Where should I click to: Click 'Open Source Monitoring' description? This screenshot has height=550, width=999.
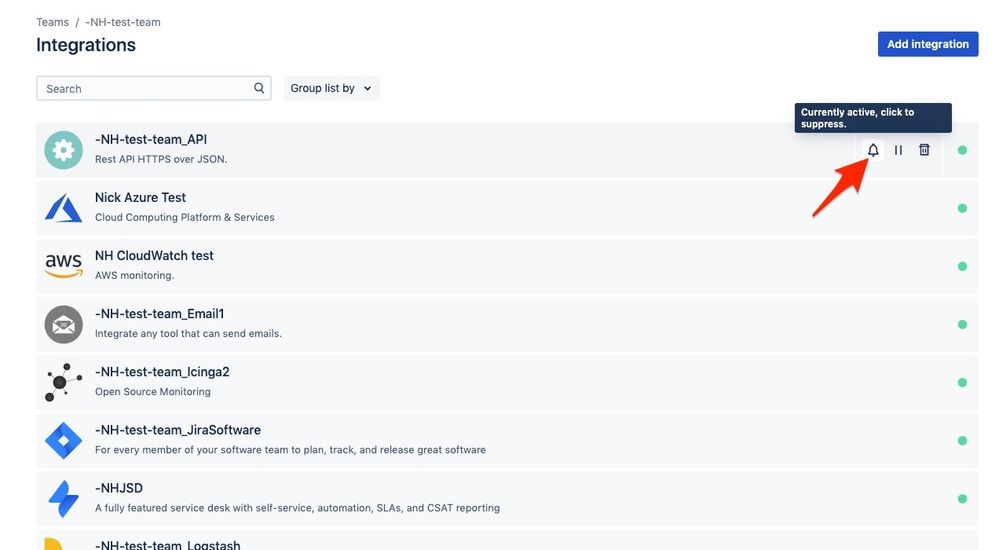(x=153, y=391)
